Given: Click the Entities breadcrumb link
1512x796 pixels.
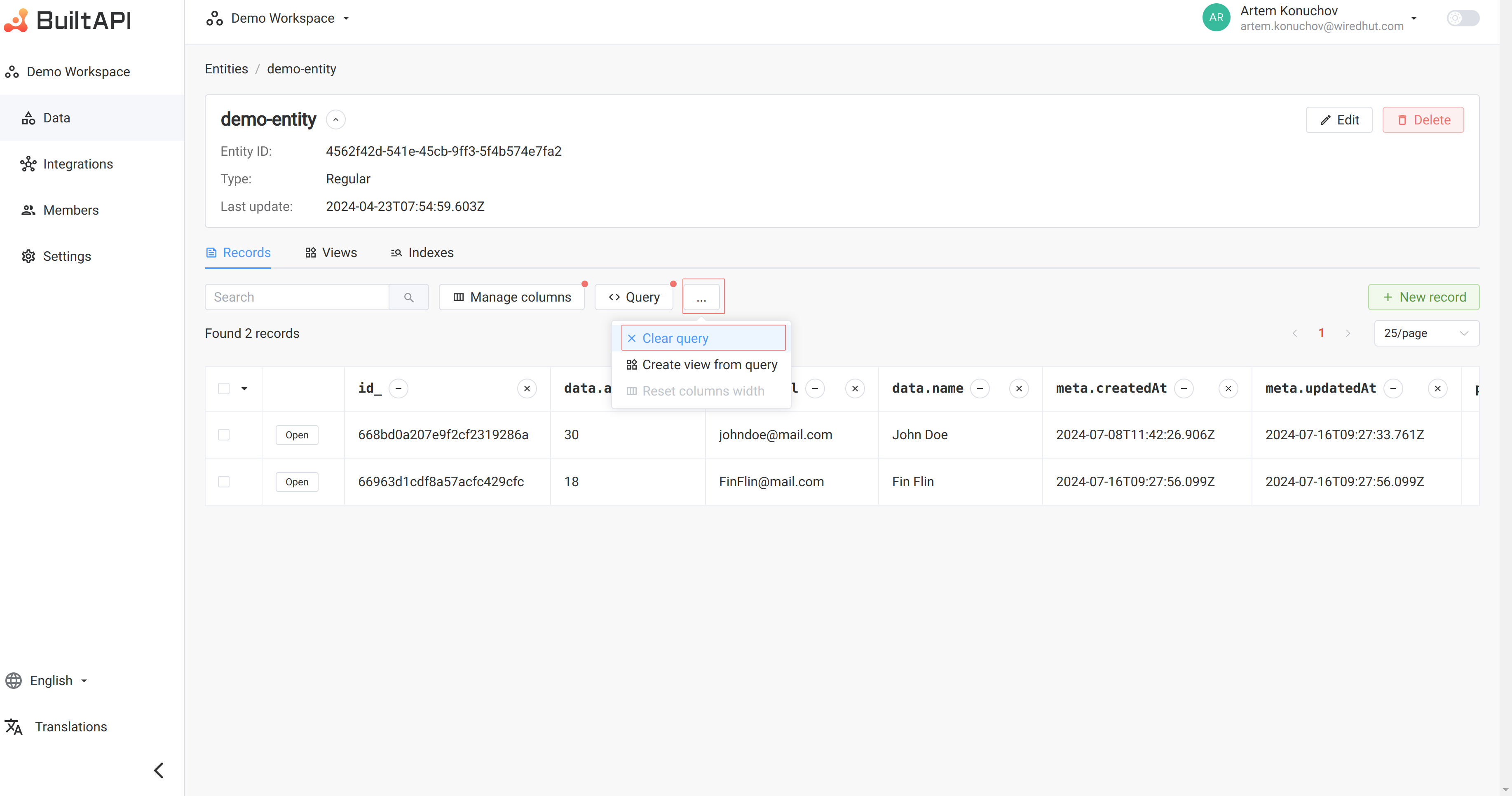Looking at the screenshot, I should pos(227,69).
